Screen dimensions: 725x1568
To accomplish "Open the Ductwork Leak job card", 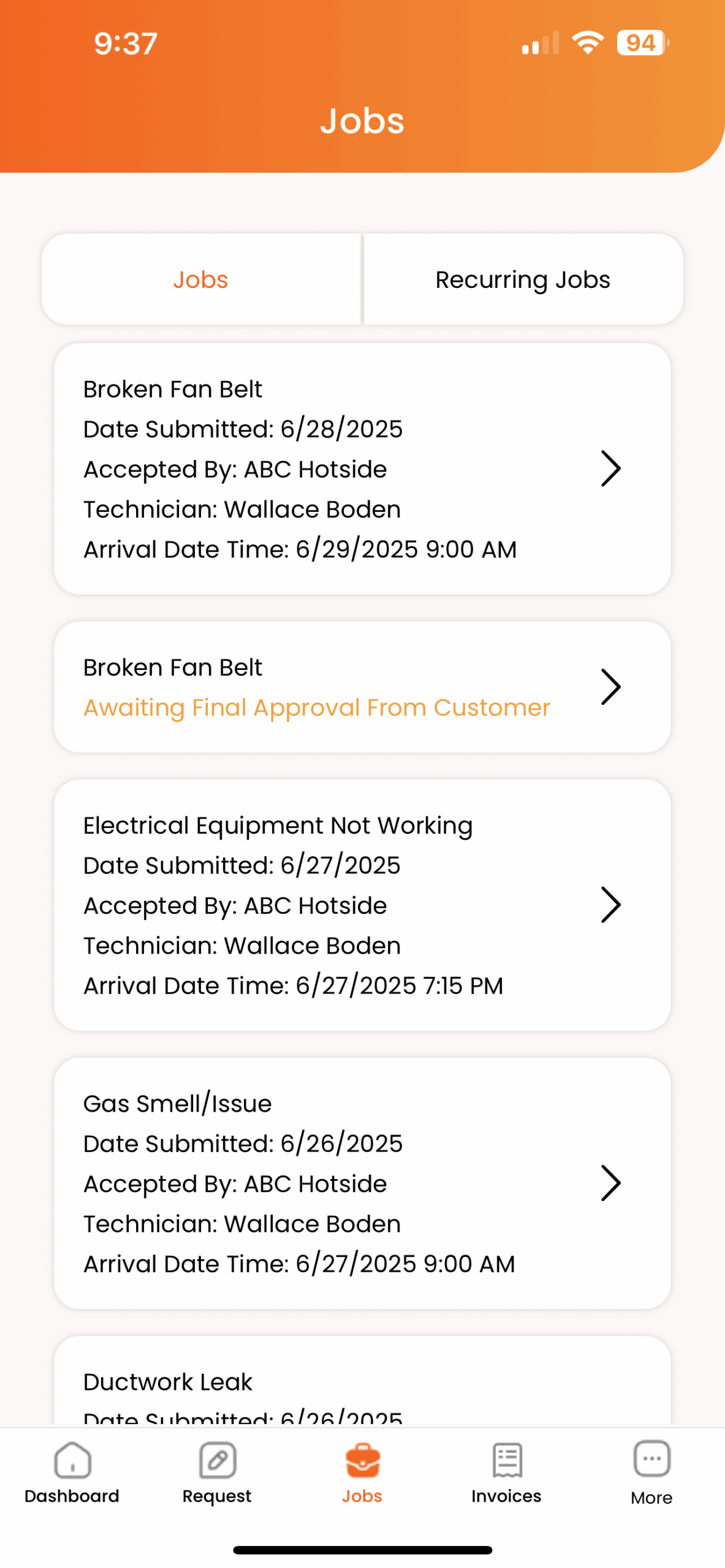I will tap(362, 1383).
